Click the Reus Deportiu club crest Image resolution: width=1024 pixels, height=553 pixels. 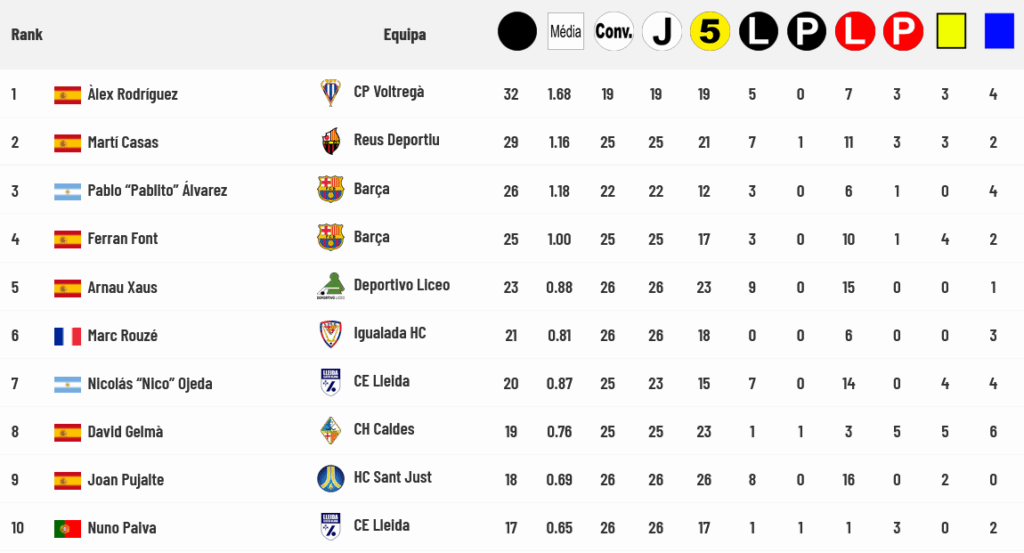pyautogui.click(x=330, y=141)
